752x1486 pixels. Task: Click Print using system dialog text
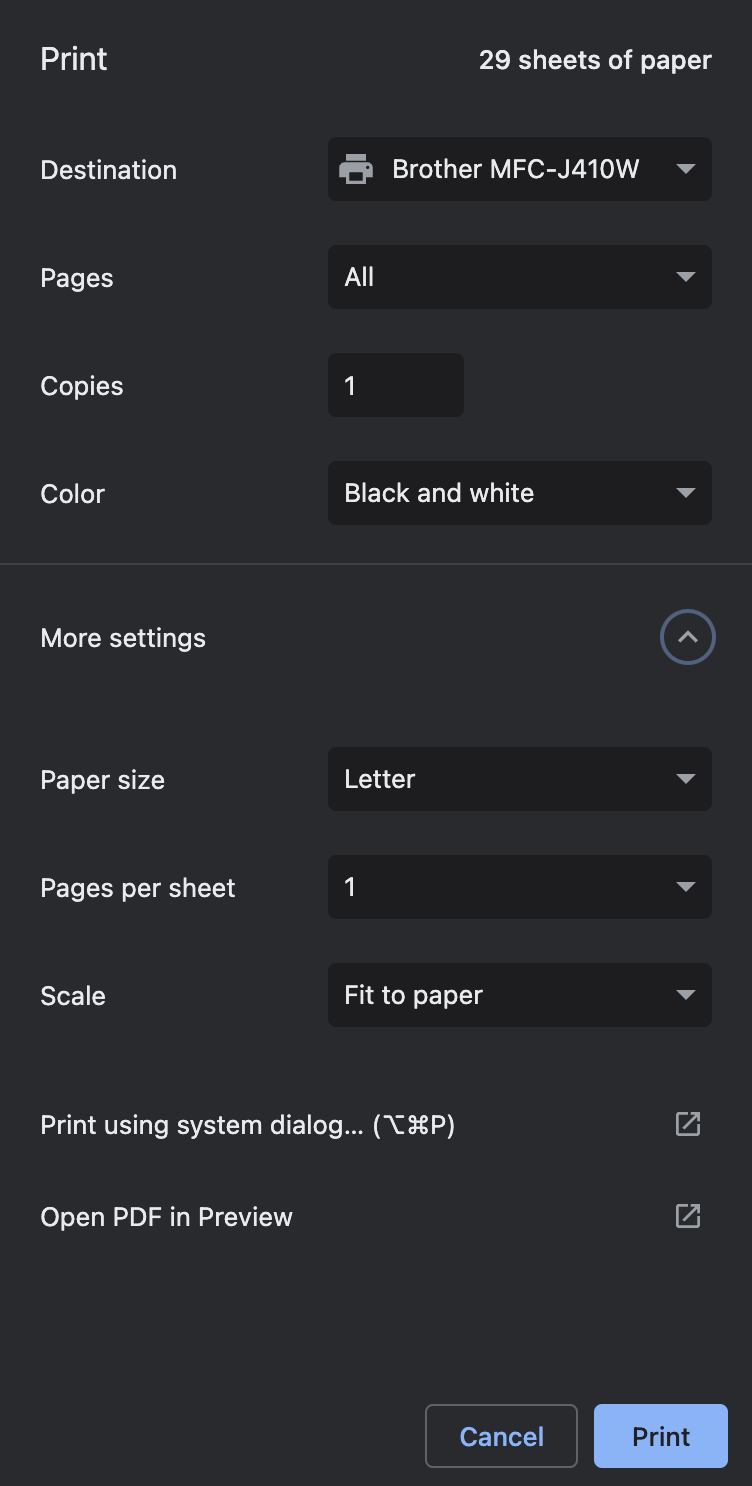coord(247,1125)
